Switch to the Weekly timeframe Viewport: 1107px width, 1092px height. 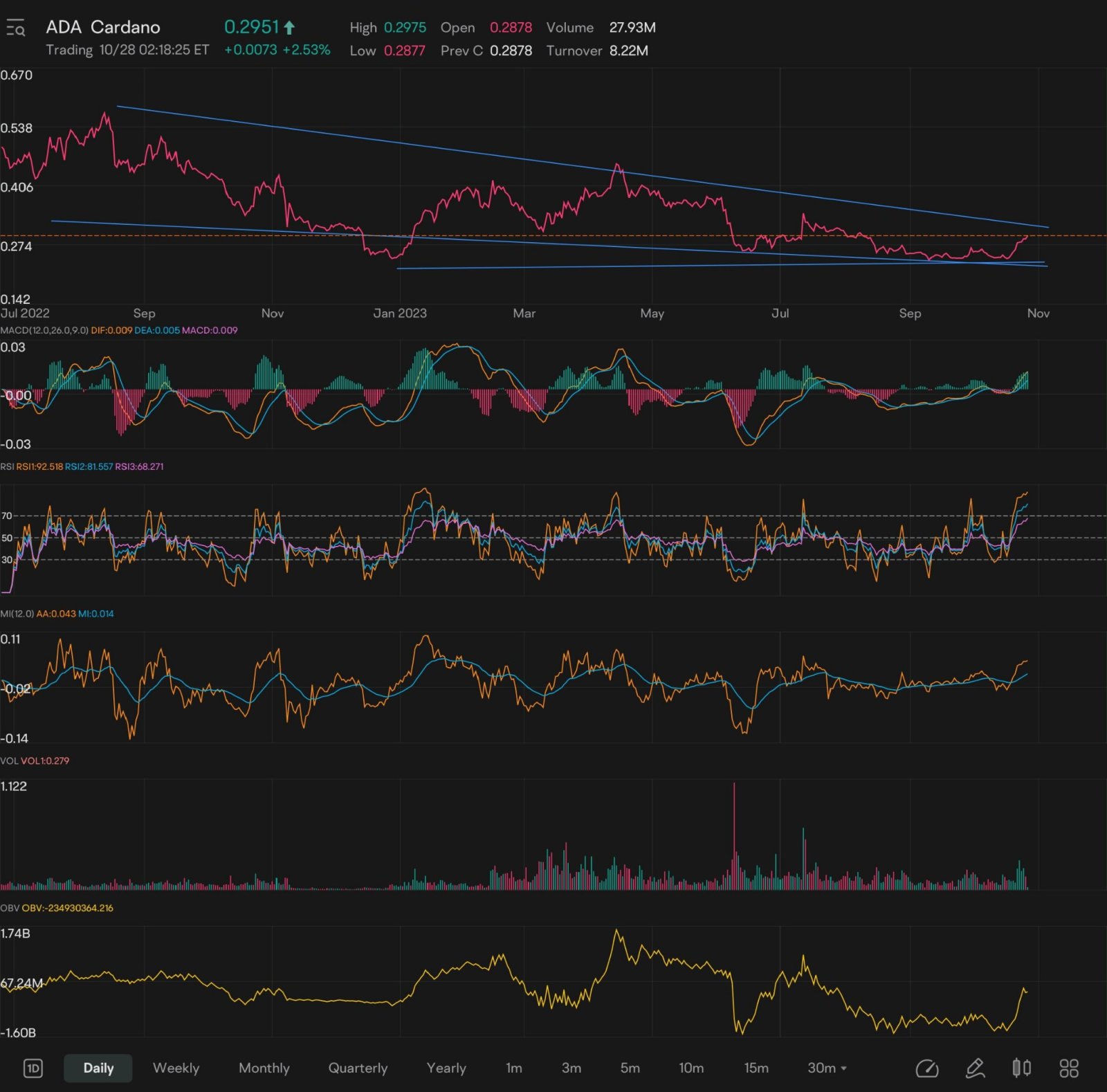point(176,1068)
